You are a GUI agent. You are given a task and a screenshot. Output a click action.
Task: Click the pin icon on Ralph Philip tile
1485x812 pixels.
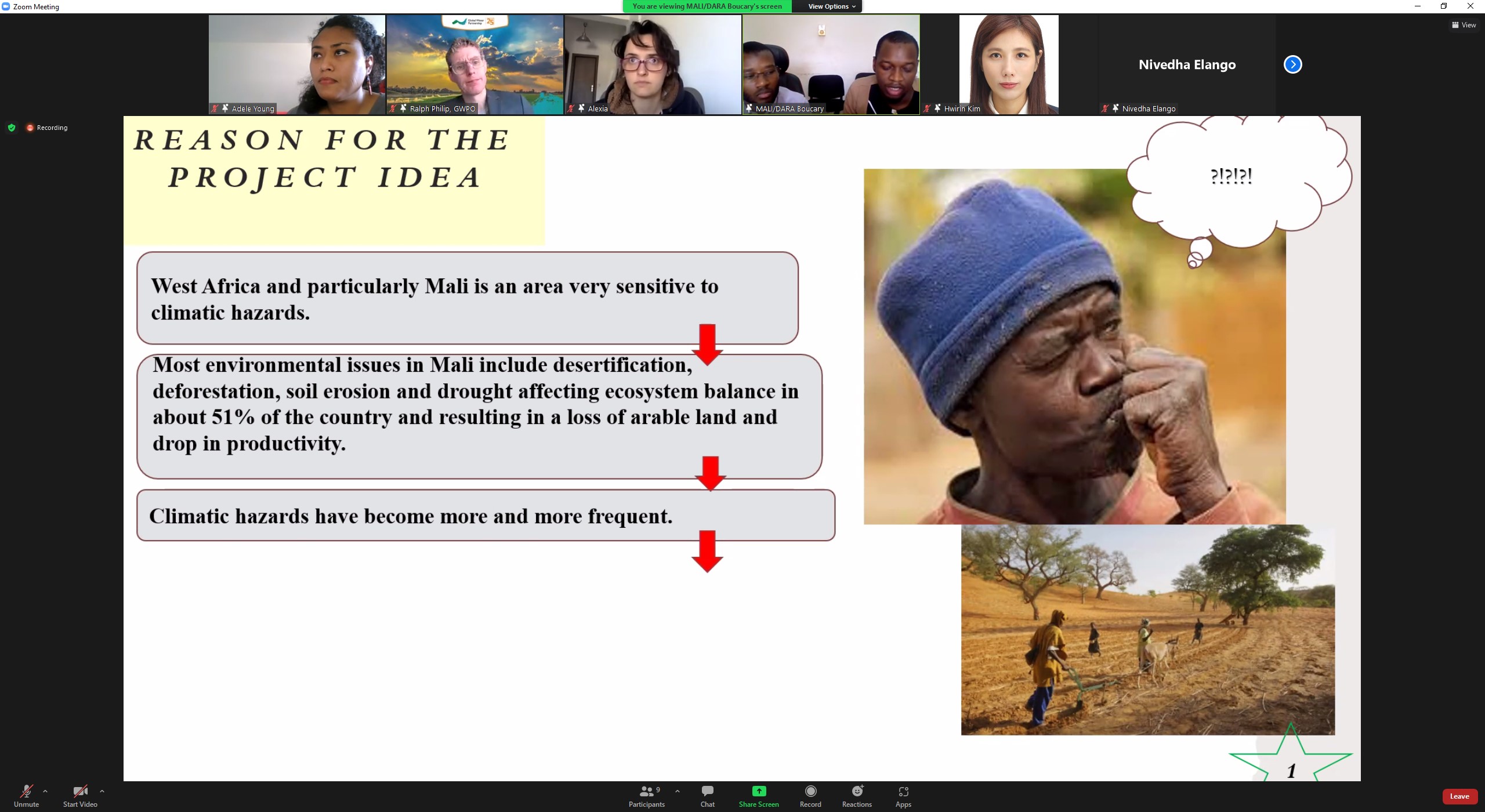pos(403,108)
